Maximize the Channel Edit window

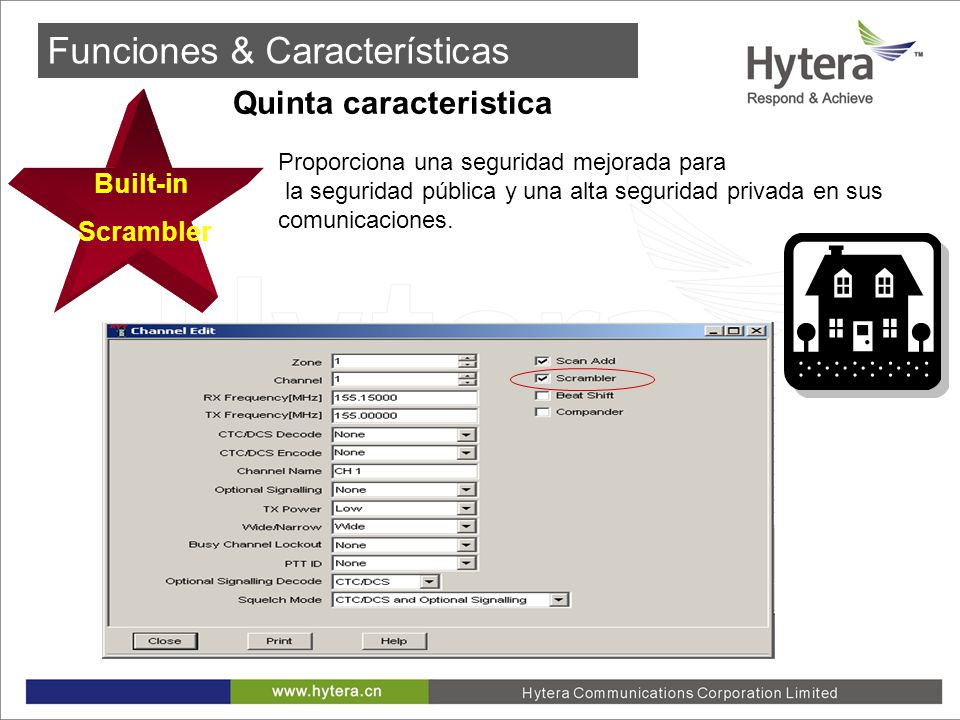pos(733,331)
